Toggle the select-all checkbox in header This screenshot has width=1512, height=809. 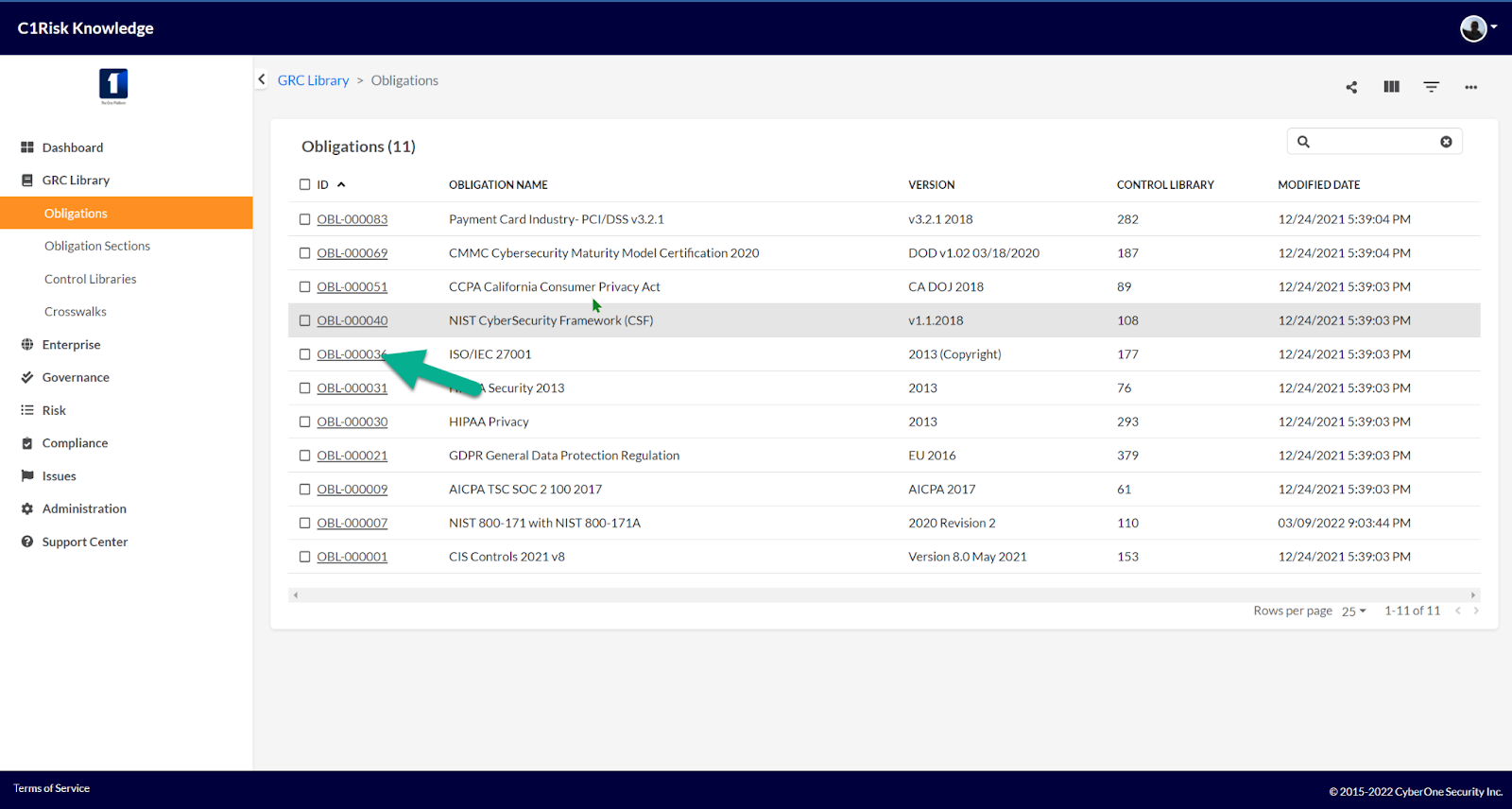[x=304, y=185]
